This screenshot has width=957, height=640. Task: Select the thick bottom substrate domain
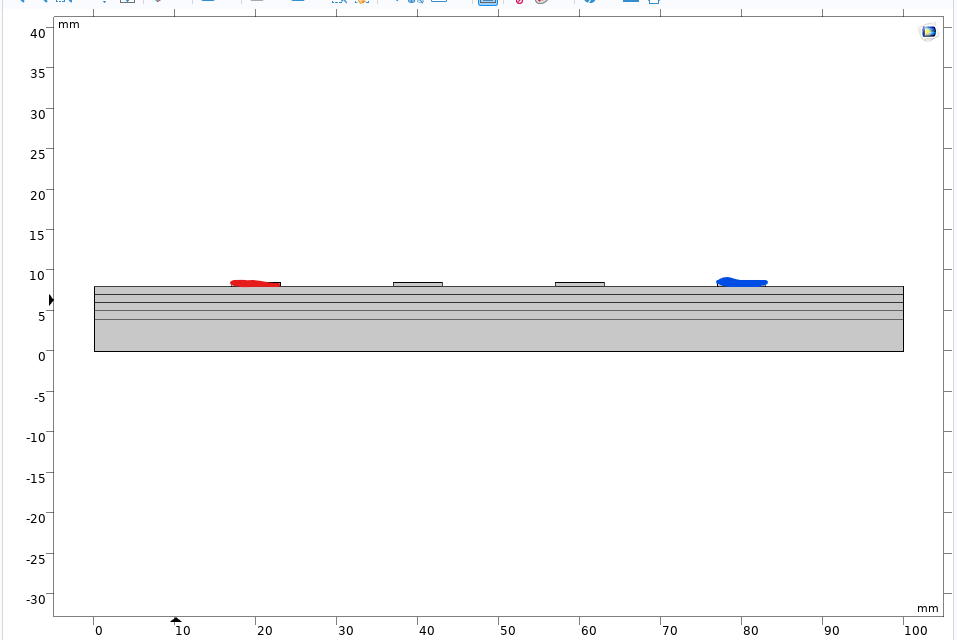click(x=498, y=335)
